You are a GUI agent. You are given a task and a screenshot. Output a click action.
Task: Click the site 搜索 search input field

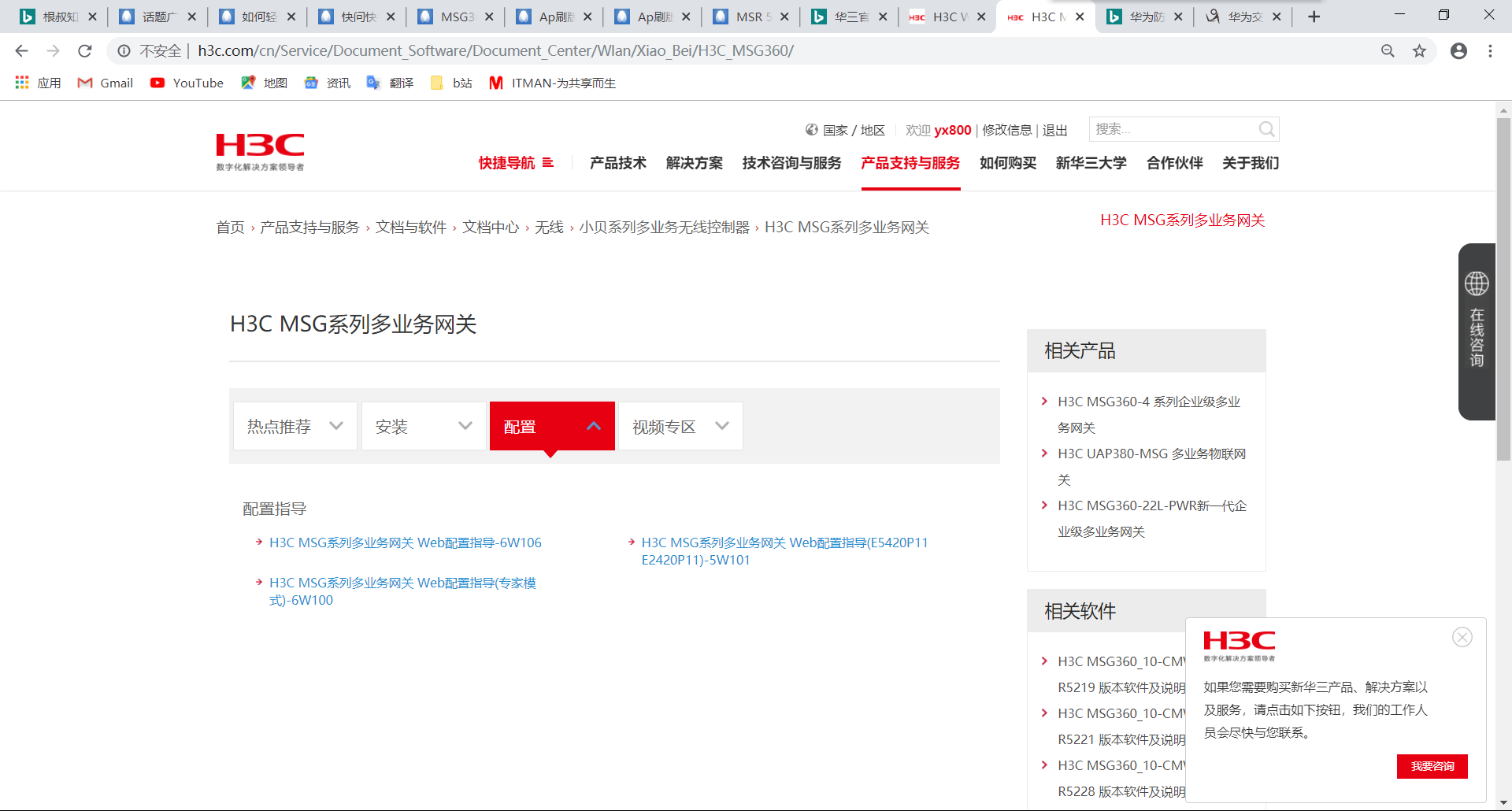(x=1173, y=129)
